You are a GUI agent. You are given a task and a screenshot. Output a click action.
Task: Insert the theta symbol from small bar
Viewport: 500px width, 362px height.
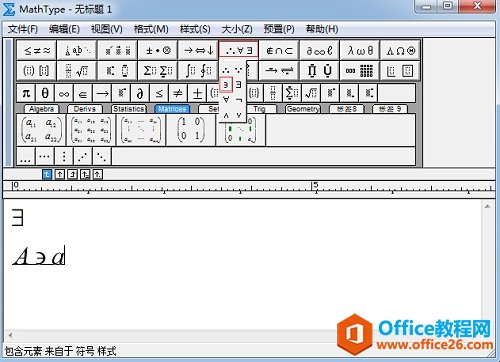click(45, 93)
